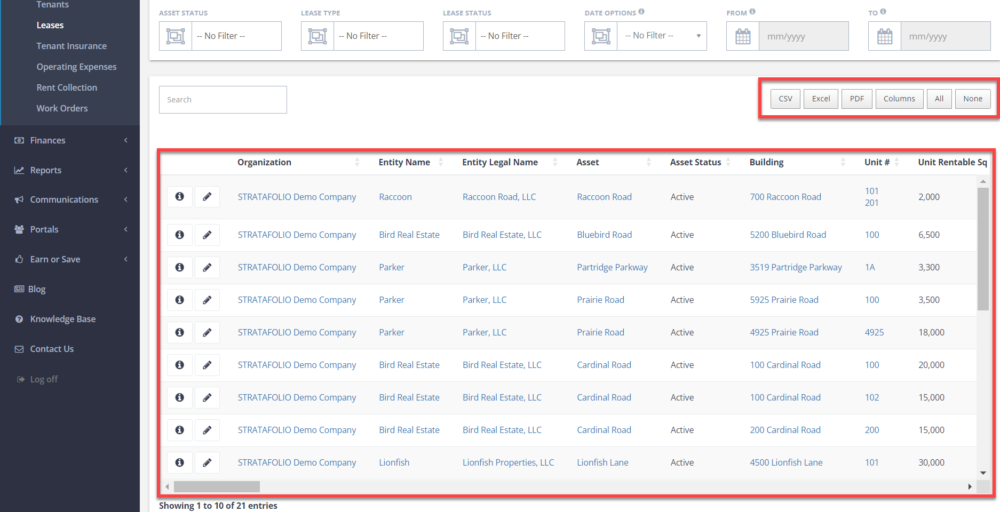Open the From date calendar icon
The width and height of the screenshot is (1000, 512).
coord(743,36)
